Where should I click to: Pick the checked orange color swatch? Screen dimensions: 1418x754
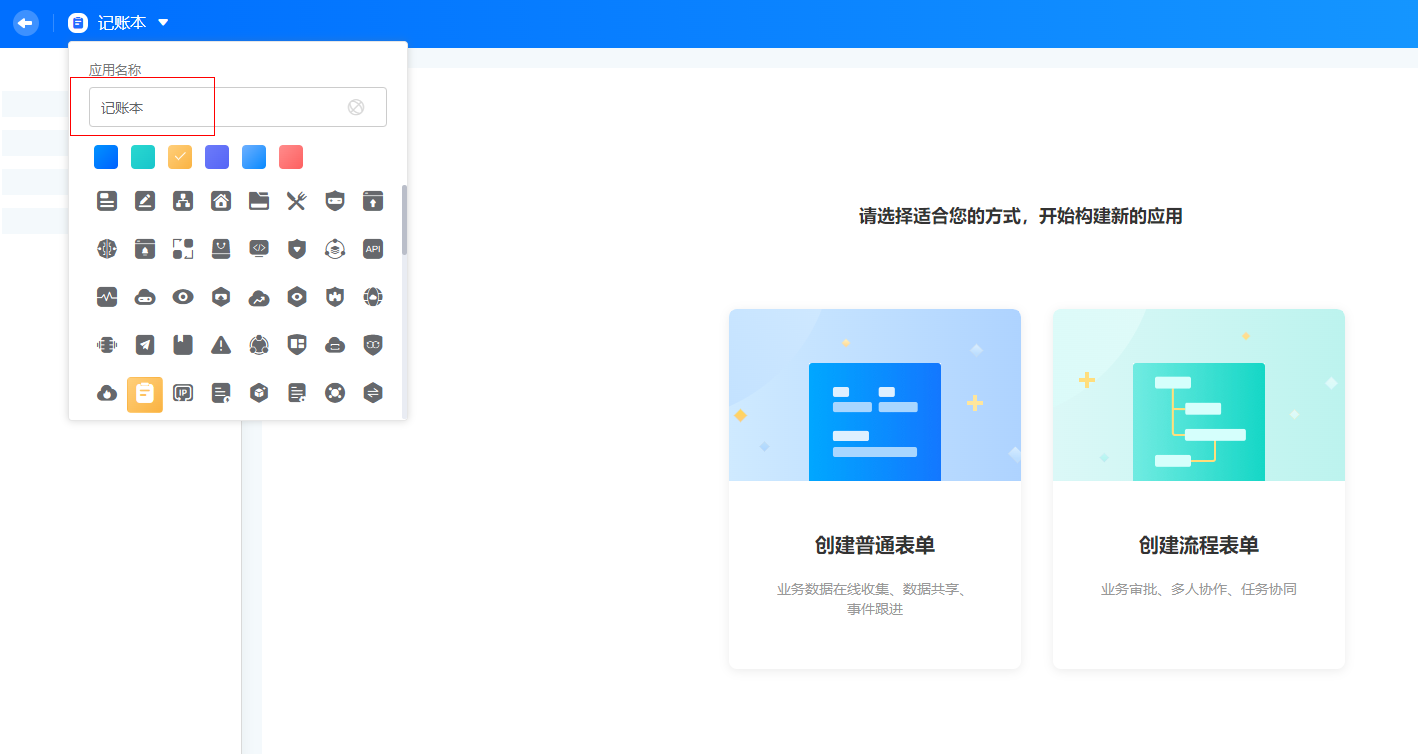click(180, 157)
